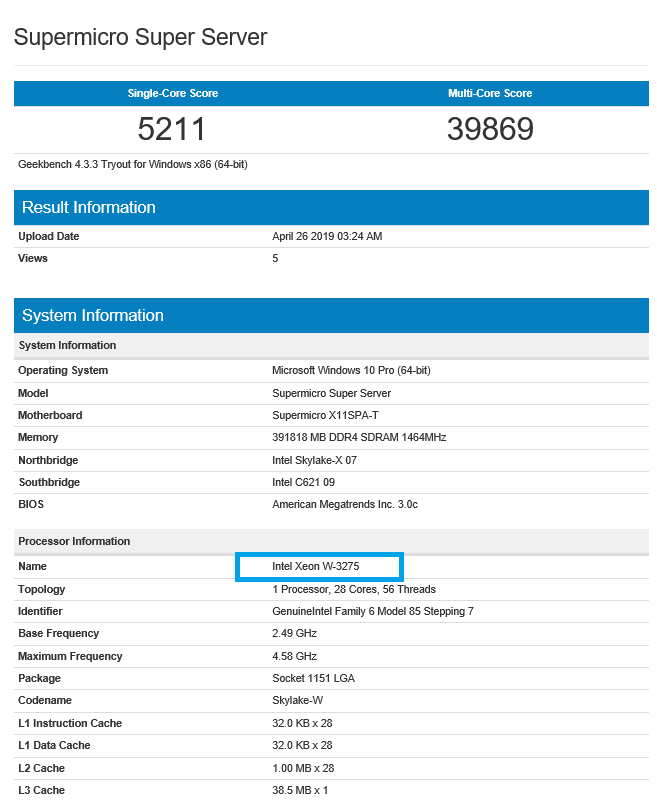
Task: Click the 1.00 MB x 28 value
Action: 303,768
